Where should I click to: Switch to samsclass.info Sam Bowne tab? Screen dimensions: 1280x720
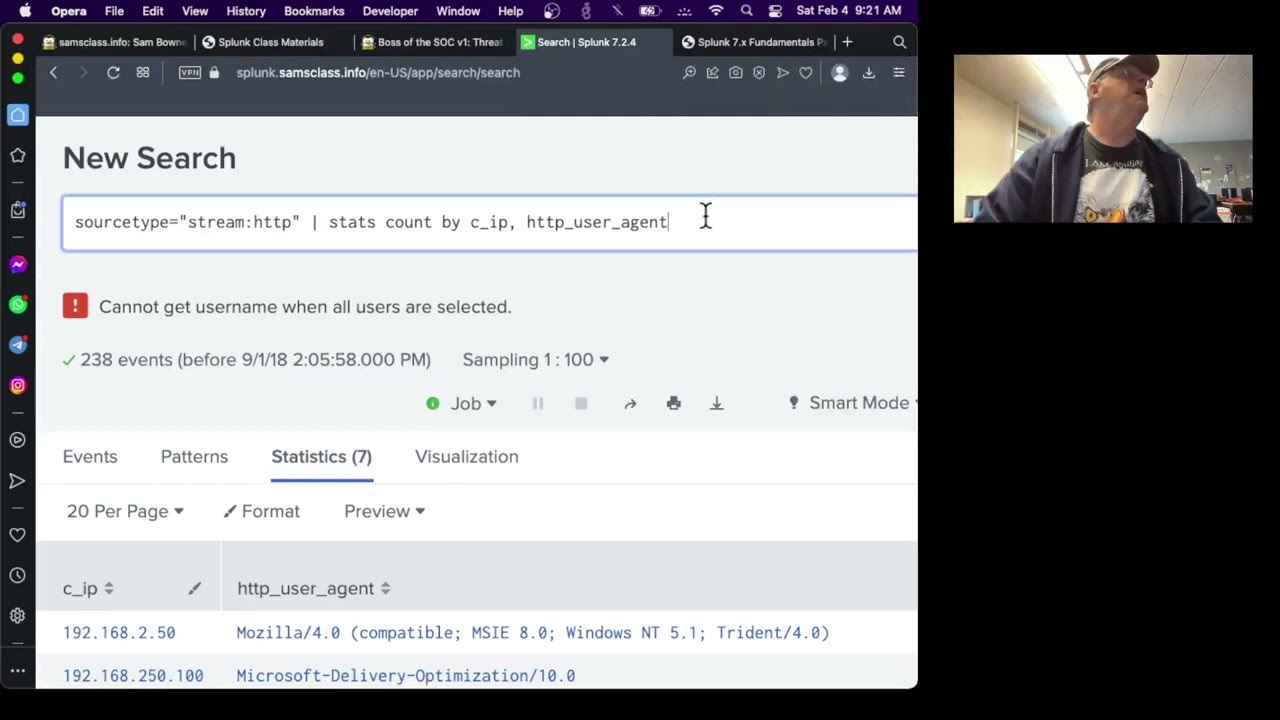pos(115,42)
